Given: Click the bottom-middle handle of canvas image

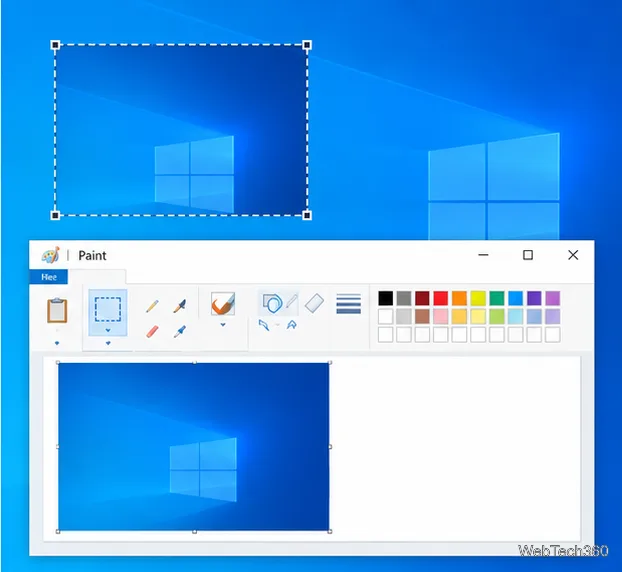Looking at the screenshot, I should tap(194, 532).
